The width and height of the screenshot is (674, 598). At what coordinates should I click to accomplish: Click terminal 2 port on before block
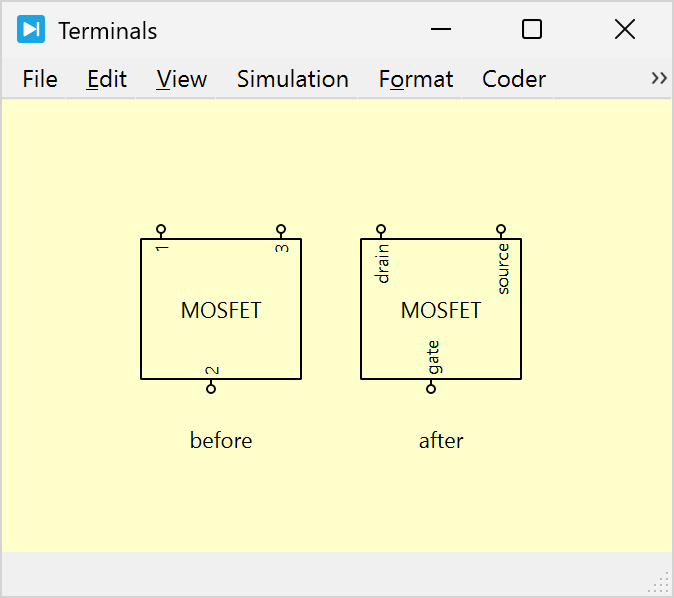point(211,389)
